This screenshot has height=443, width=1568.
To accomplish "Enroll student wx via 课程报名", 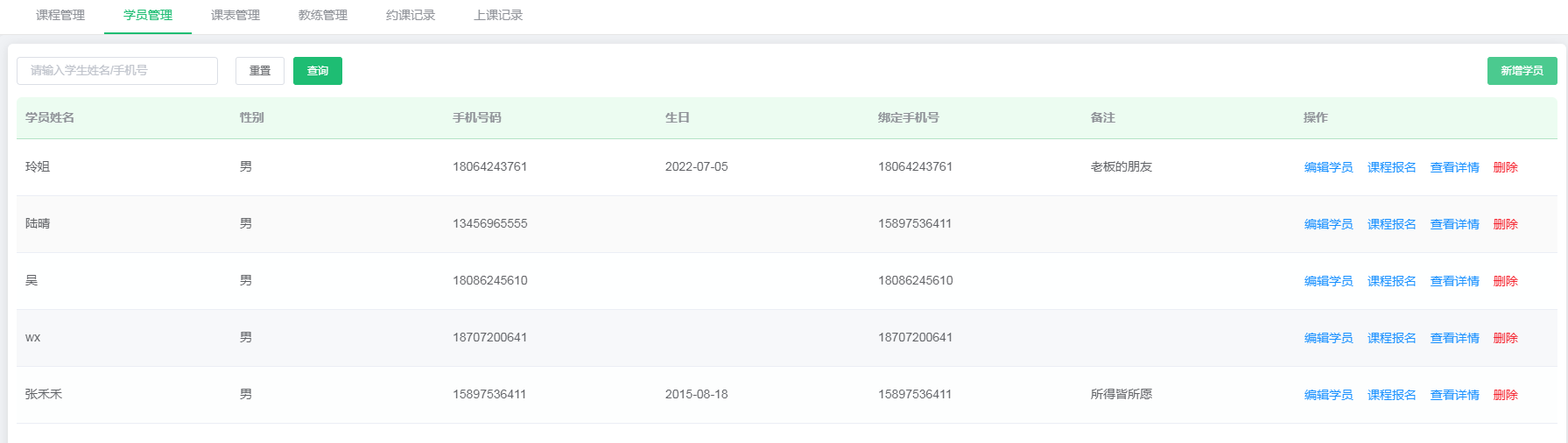I will [x=1391, y=338].
